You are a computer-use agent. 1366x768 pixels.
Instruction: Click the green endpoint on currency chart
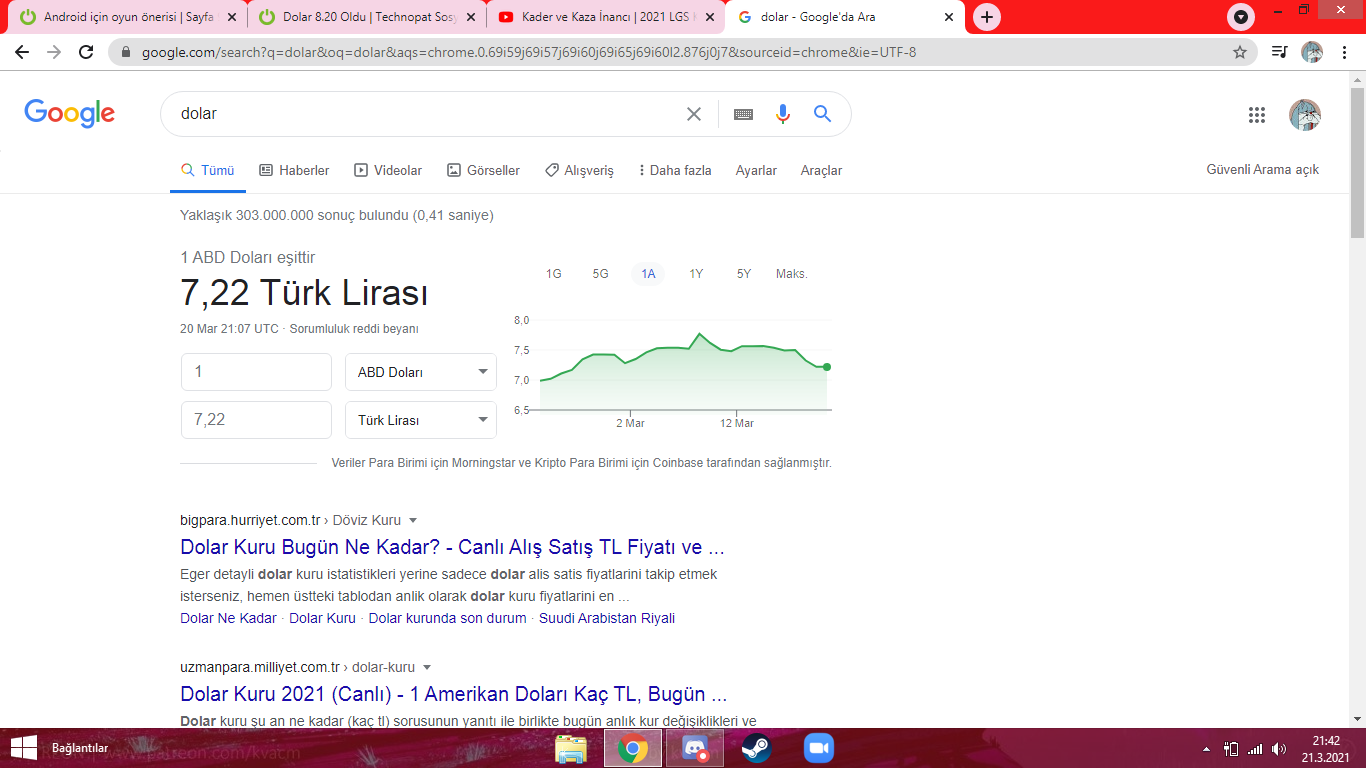point(827,367)
